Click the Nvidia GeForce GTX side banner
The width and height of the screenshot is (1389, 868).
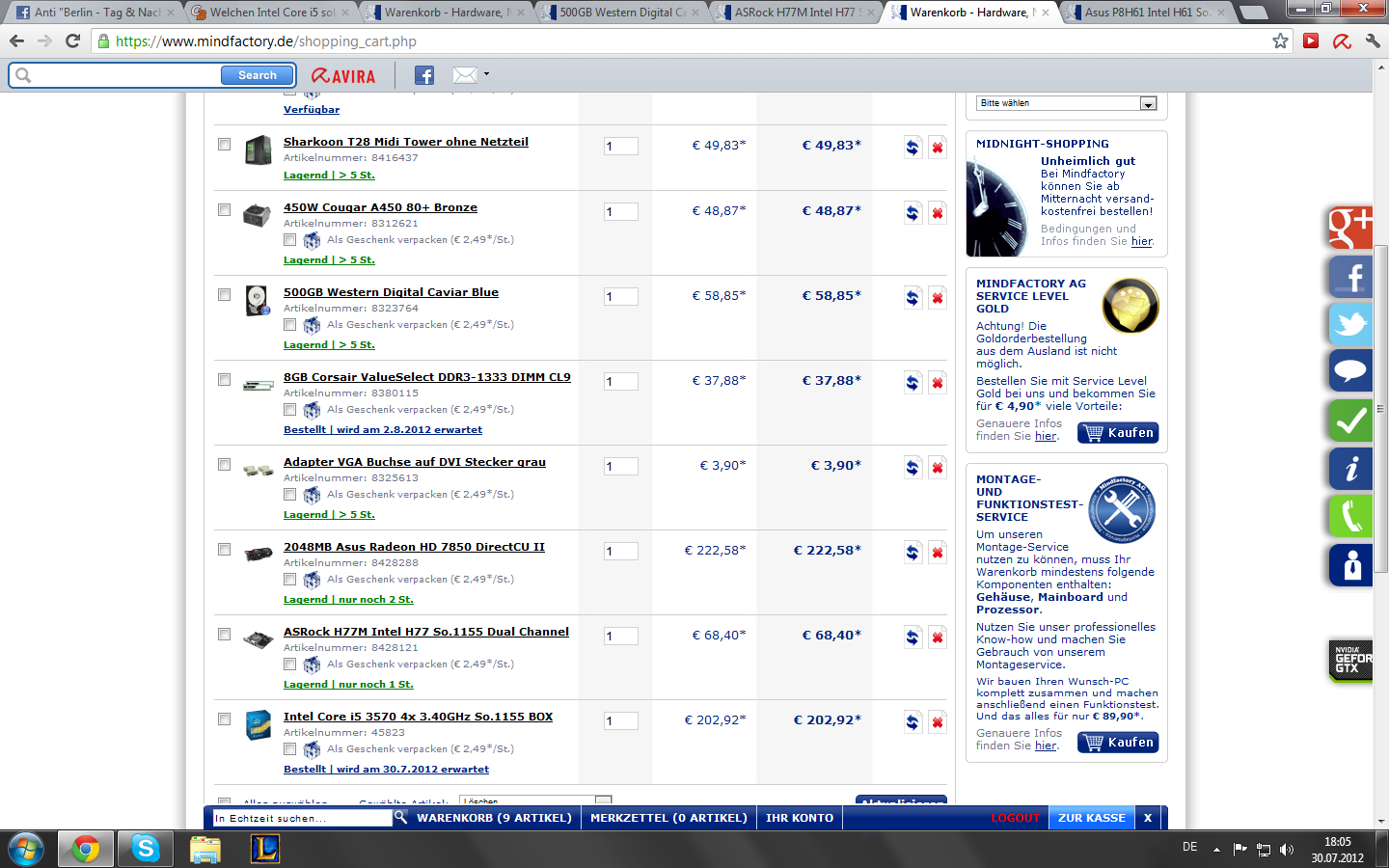[1350, 660]
